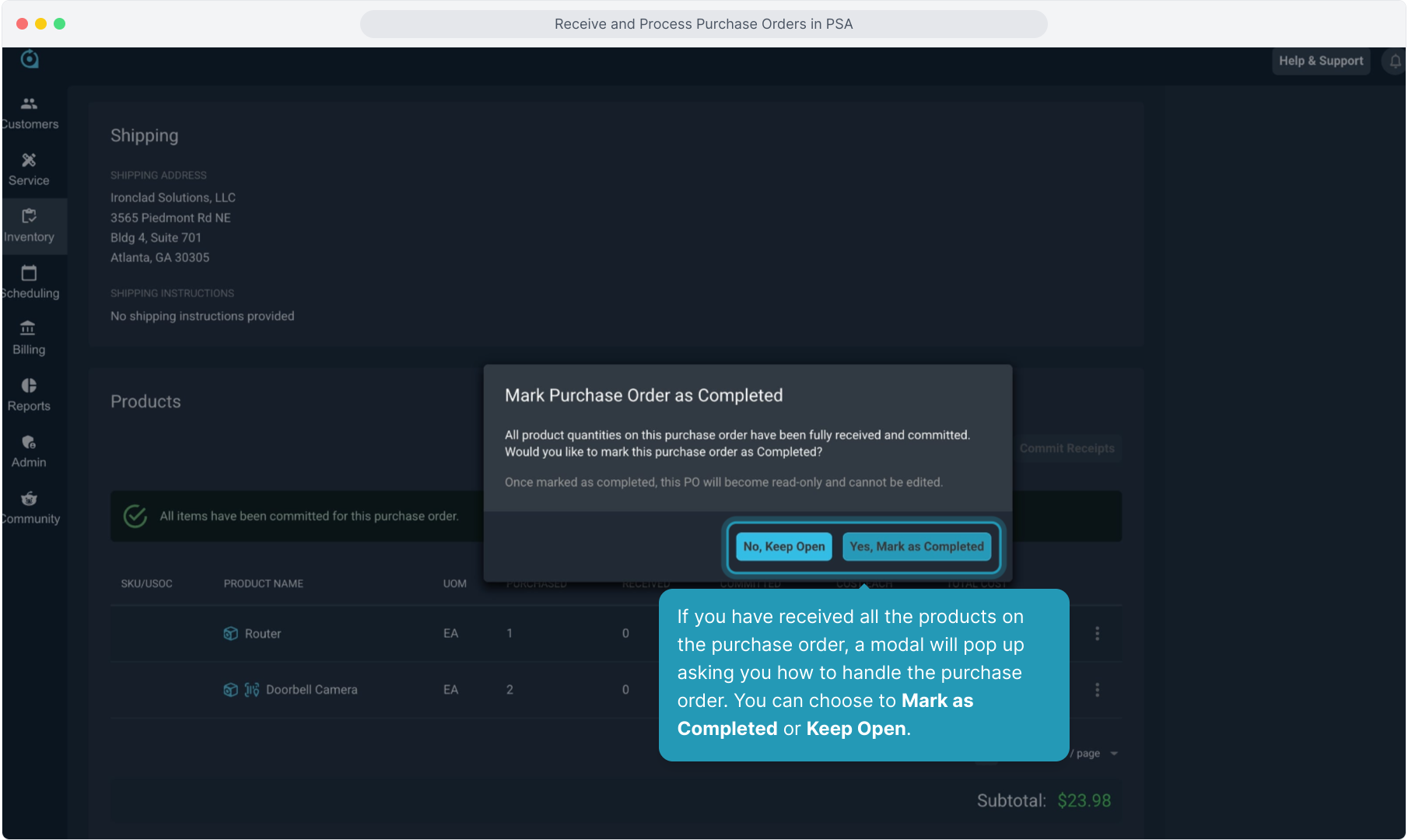Viewport: 1408px width, 840px height.
Task: Open the Scheduling calendar in sidebar
Action: click(x=30, y=282)
